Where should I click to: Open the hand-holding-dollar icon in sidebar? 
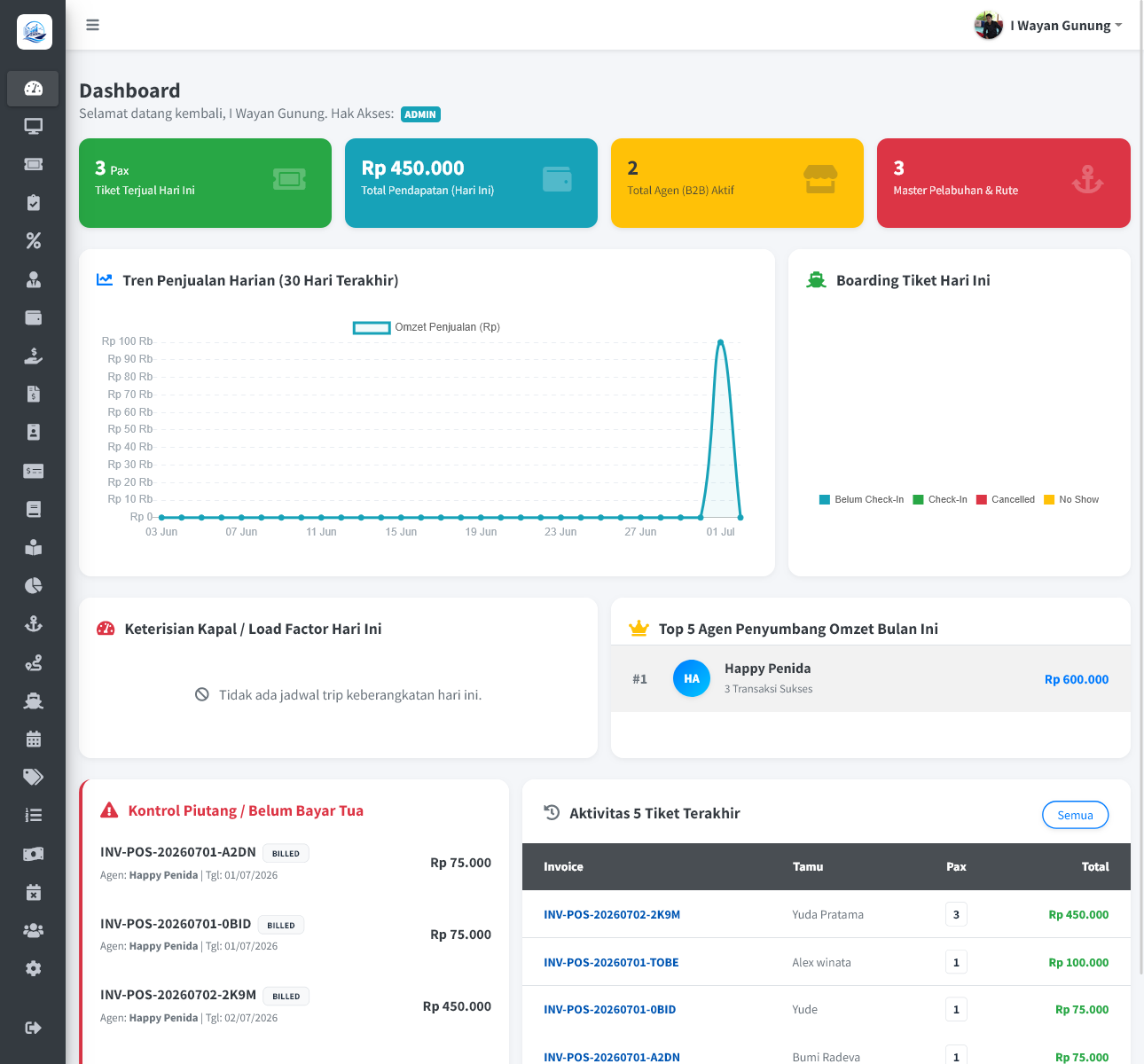33,356
